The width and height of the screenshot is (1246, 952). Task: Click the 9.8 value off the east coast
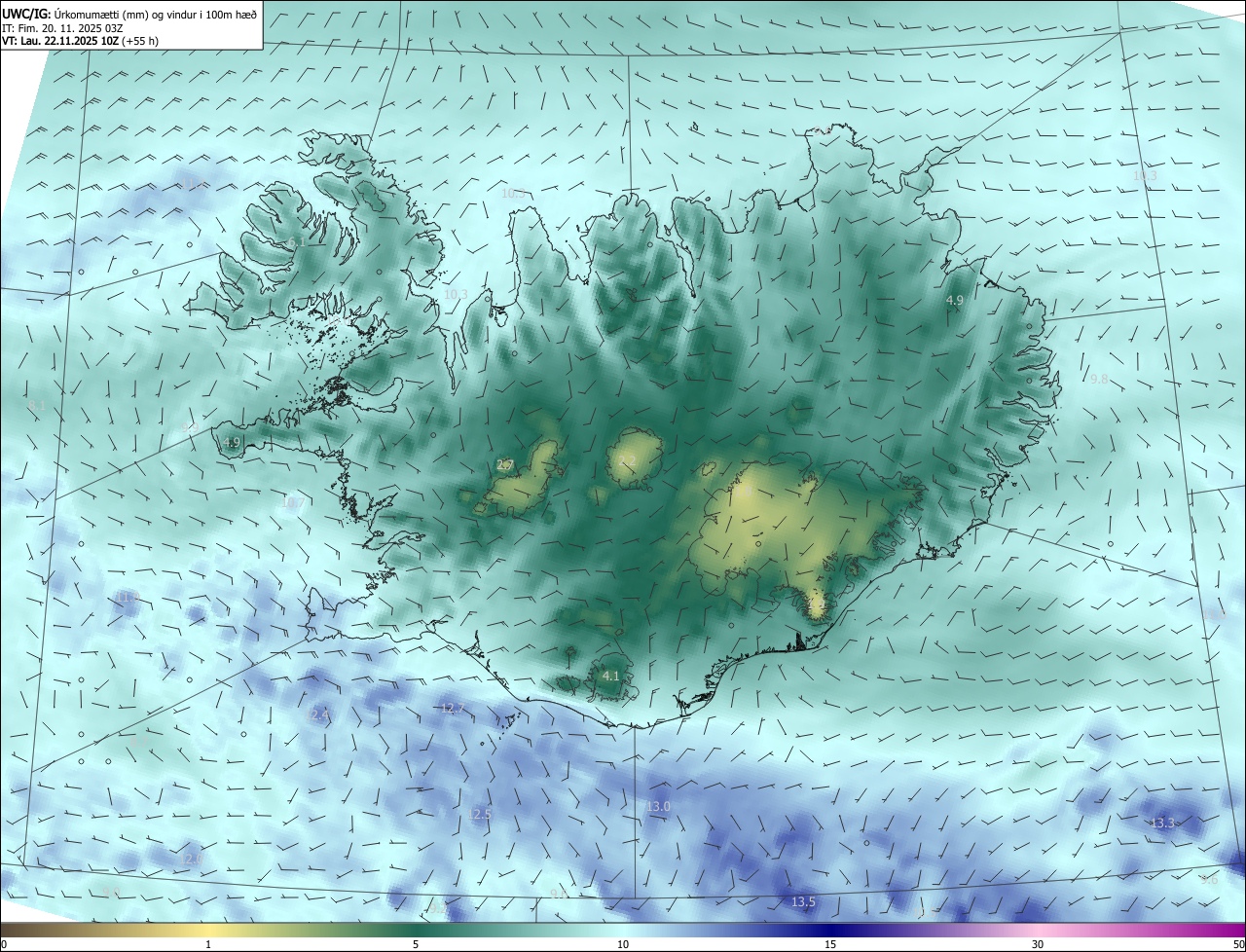point(1099,379)
